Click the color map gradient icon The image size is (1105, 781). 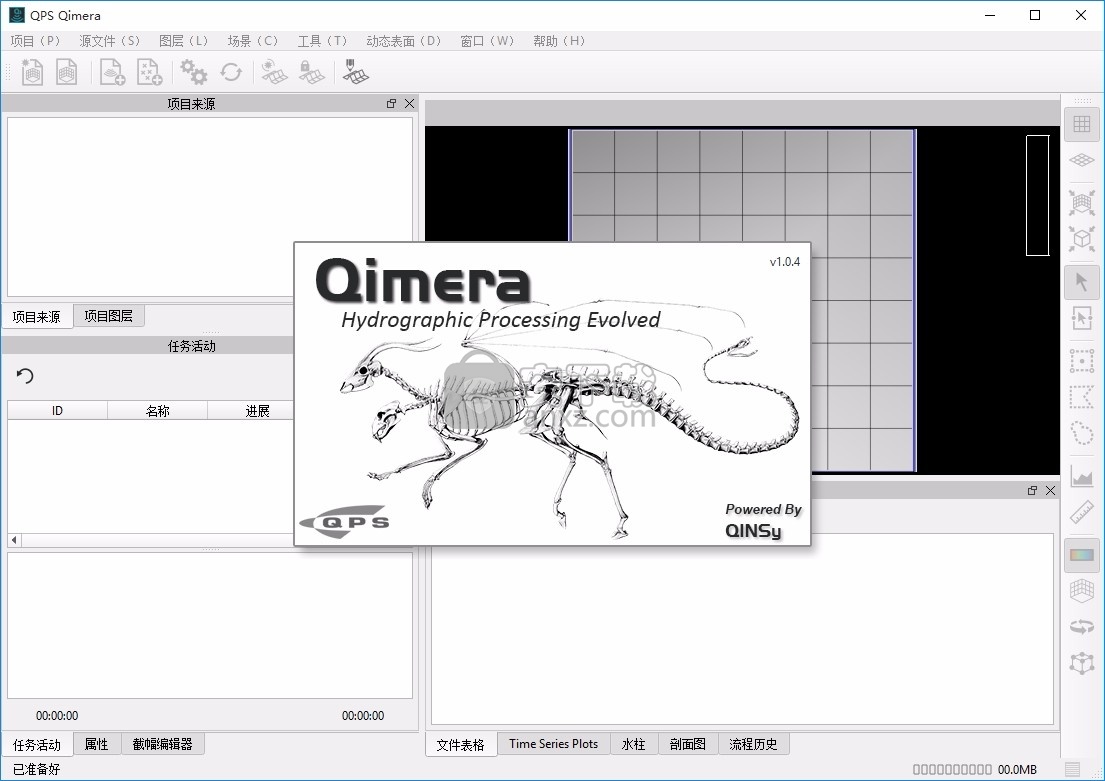pos(1082,555)
